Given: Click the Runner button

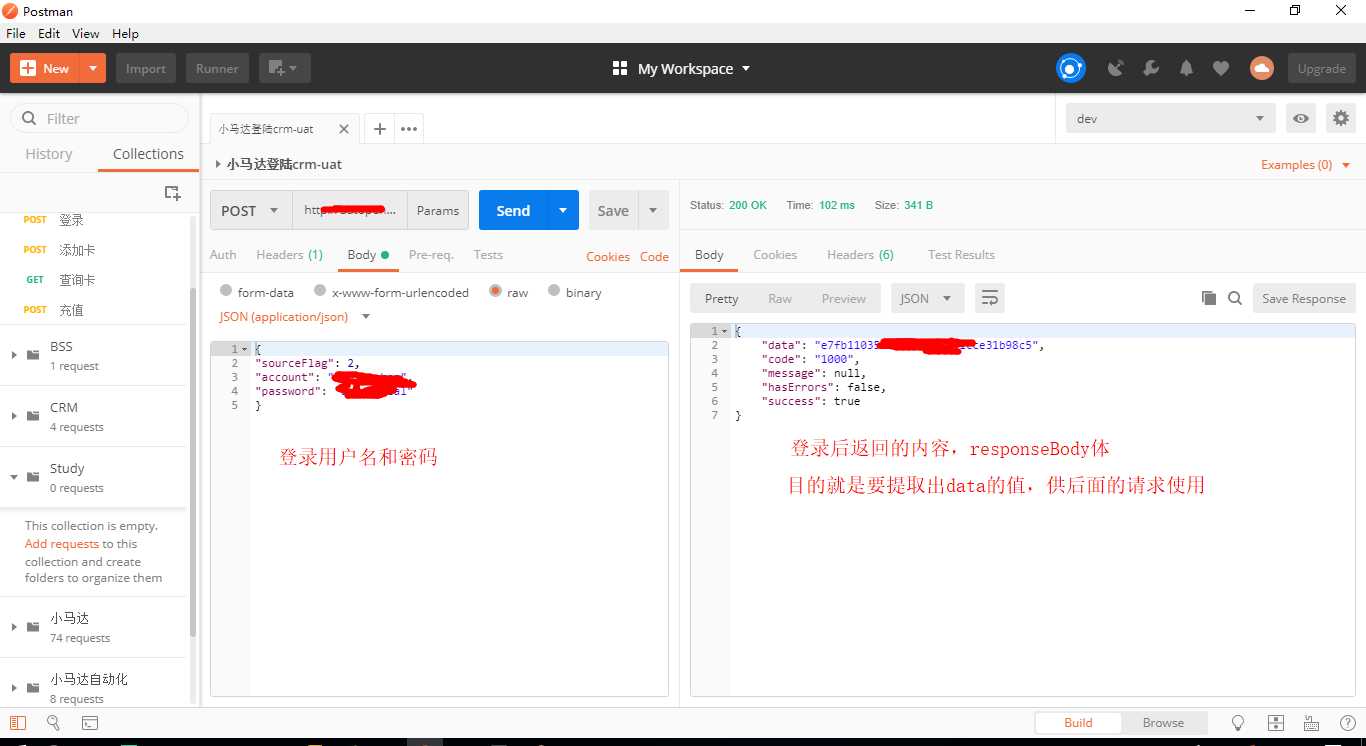Looking at the screenshot, I should 217,68.
